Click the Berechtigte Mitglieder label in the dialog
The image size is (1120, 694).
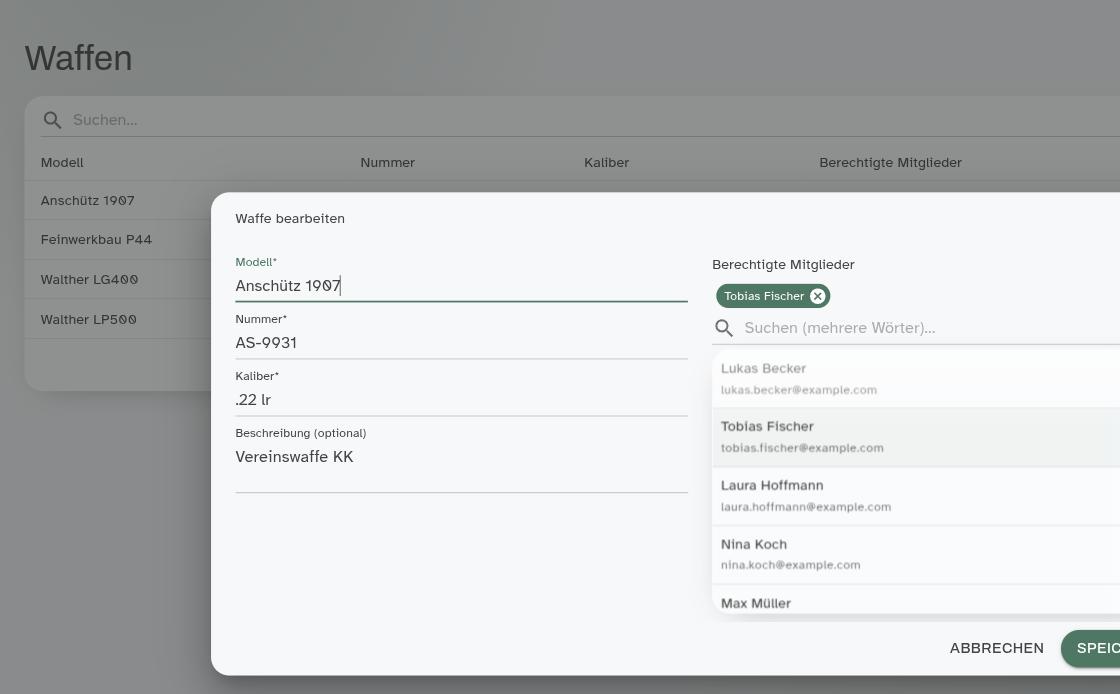(x=783, y=265)
